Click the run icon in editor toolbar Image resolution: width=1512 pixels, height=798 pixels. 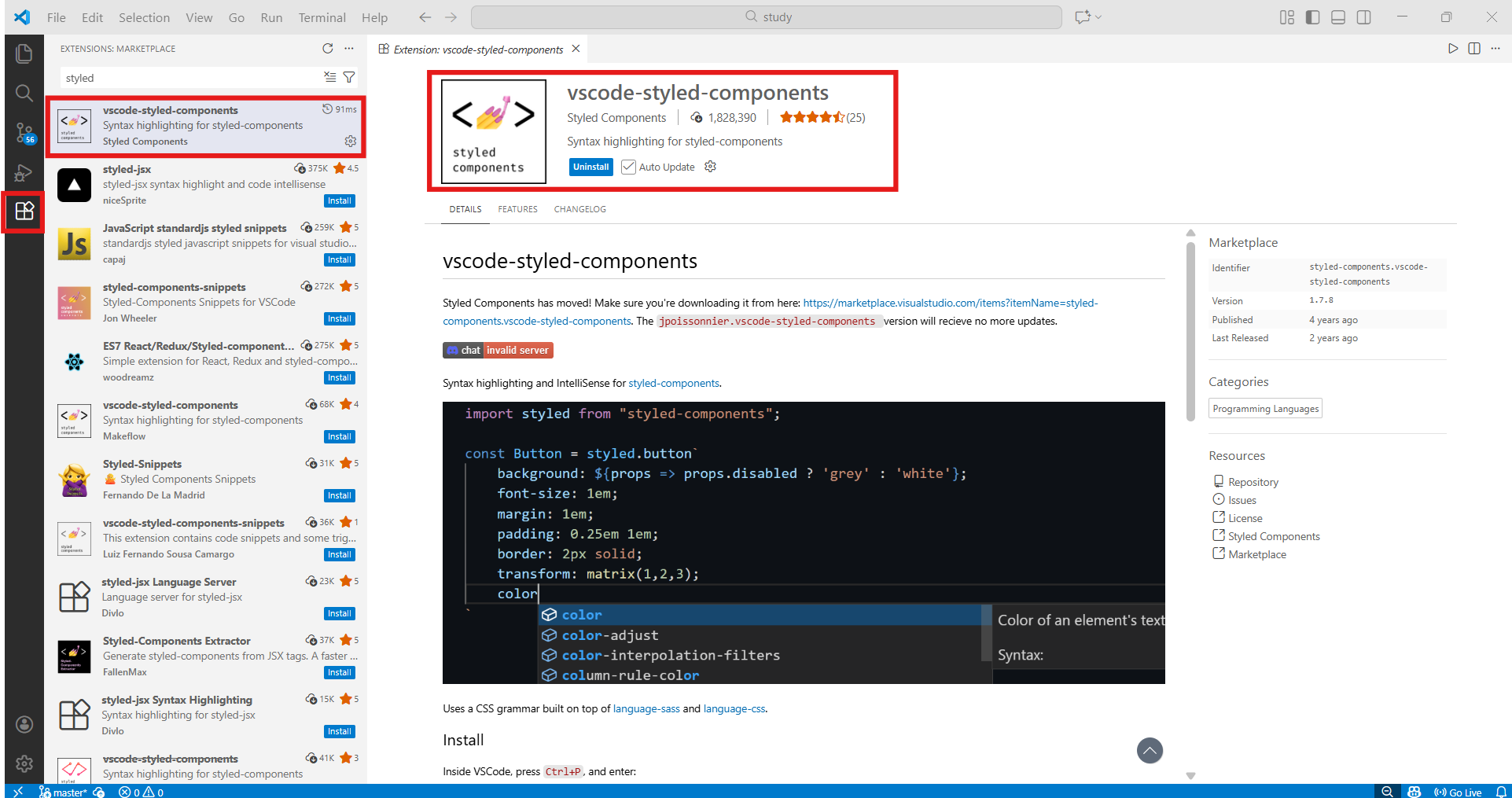click(1453, 49)
